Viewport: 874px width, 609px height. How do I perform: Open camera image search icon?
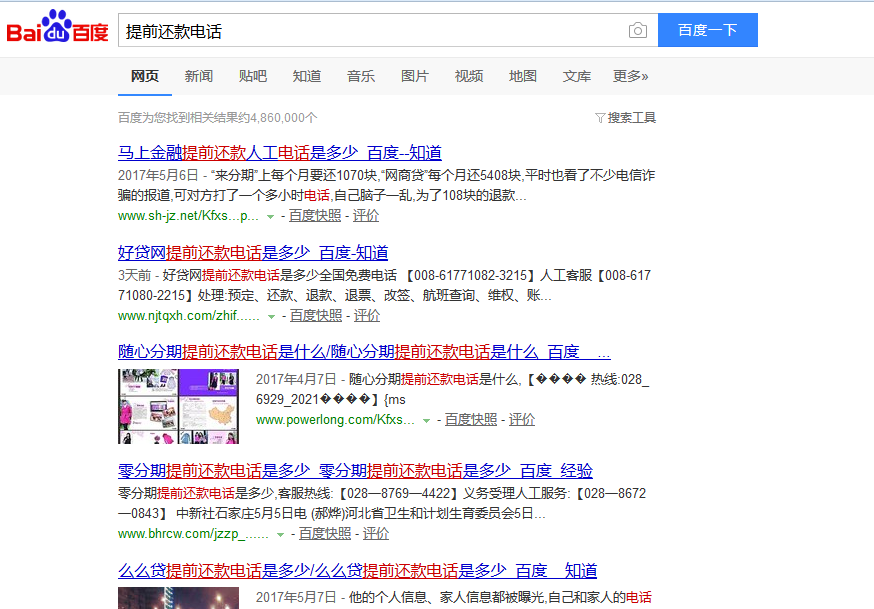pos(638,30)
